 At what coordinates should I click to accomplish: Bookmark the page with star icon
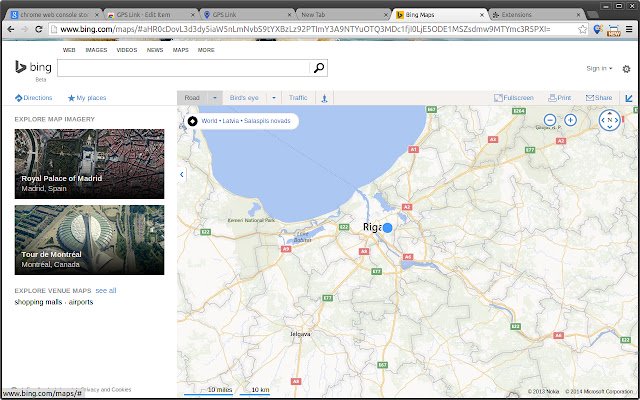(x=582, y=29)
